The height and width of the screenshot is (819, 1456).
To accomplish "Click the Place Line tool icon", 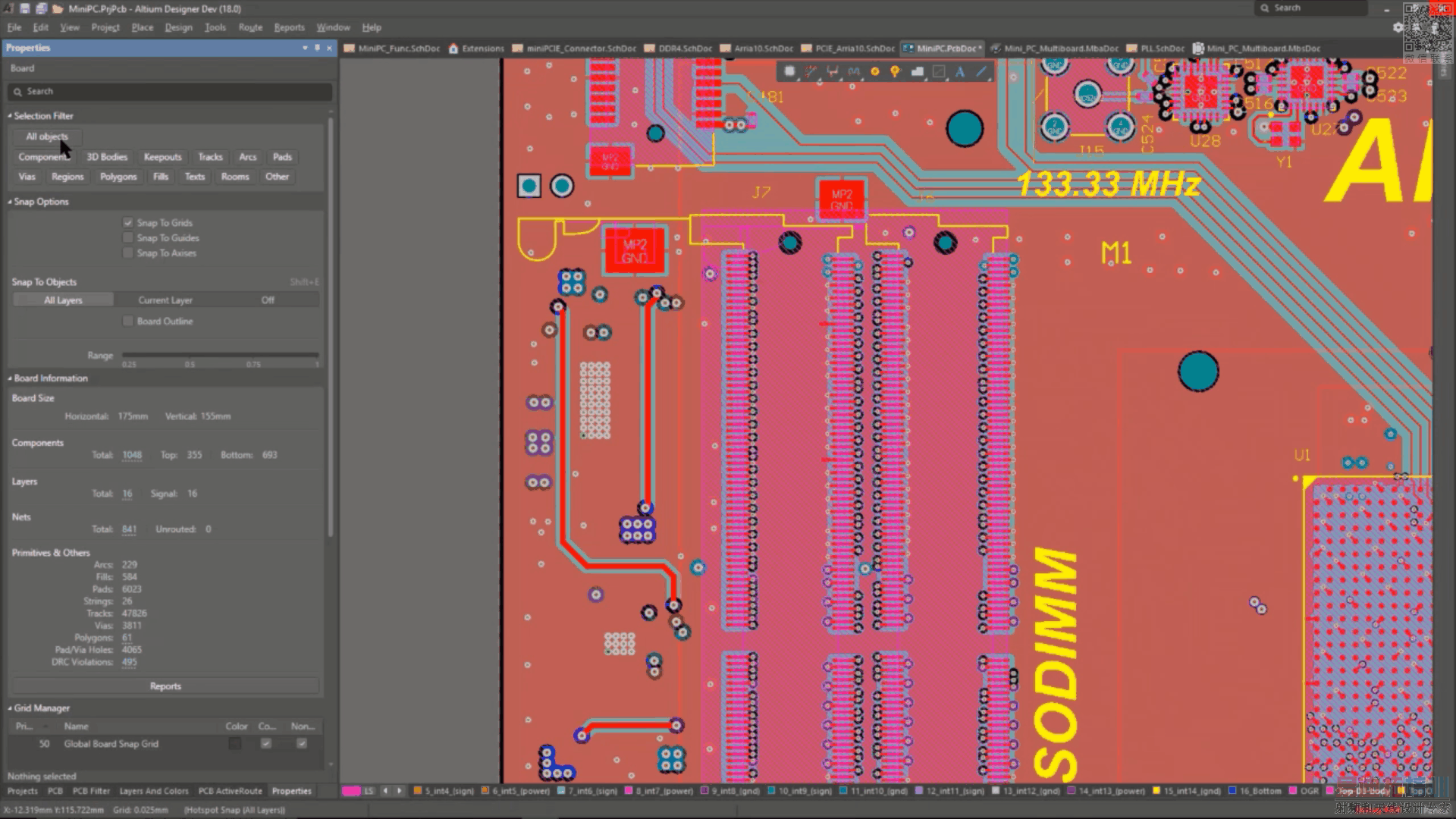I will [x=981, y=72].
